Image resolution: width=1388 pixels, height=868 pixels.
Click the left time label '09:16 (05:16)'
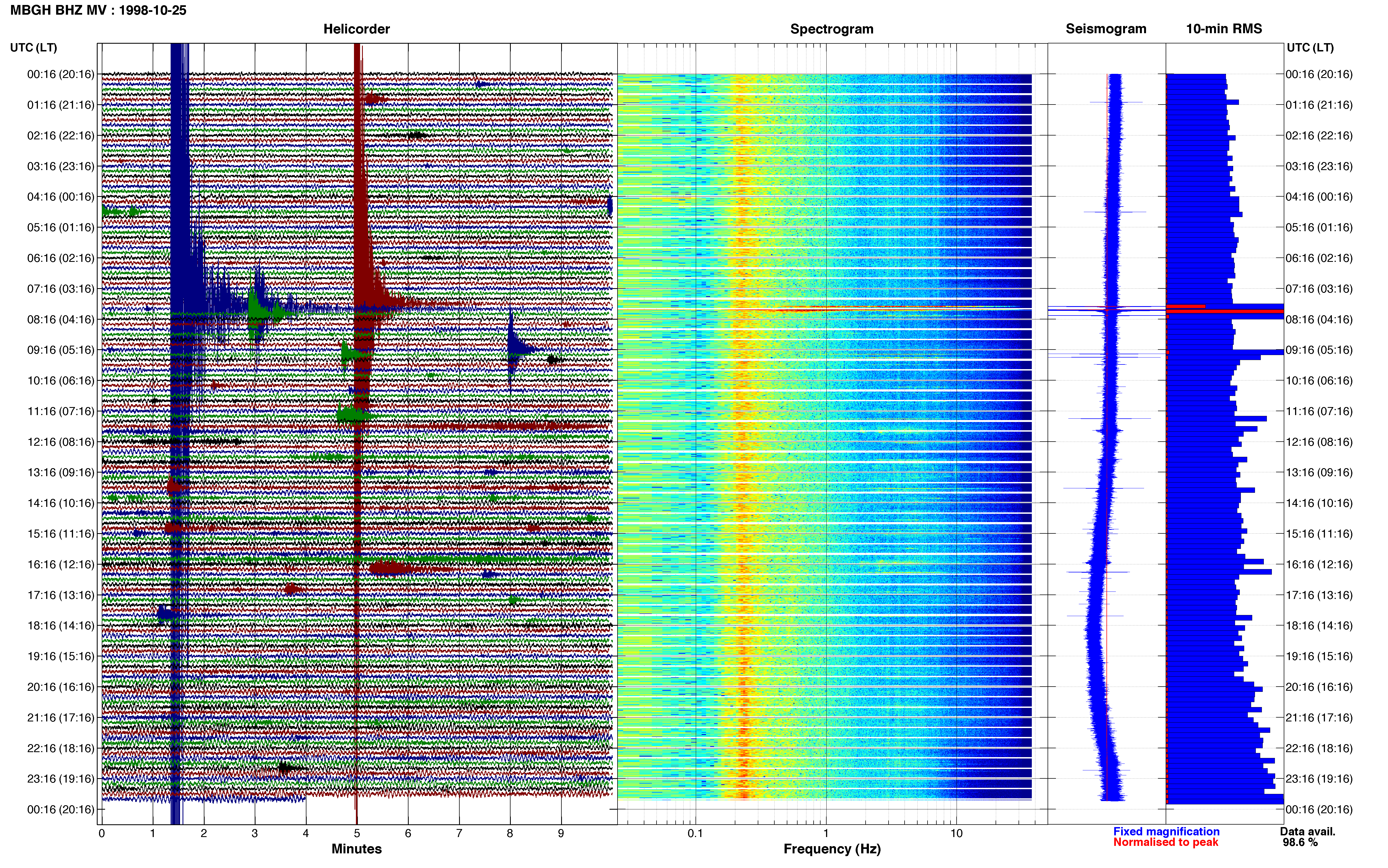pos(60,350)
